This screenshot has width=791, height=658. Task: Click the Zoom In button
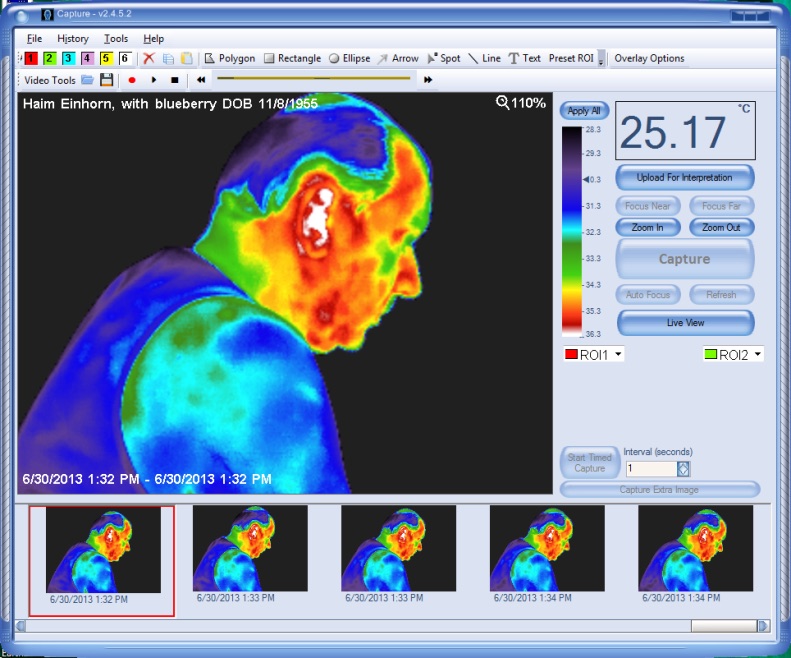(648, 228)
